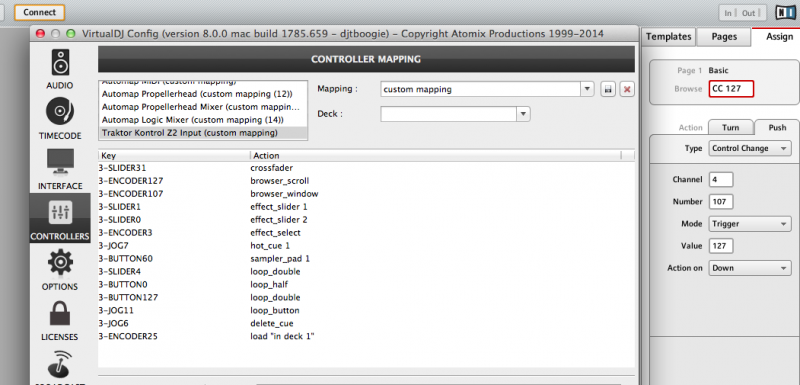Image resolution: width=800 pixels, height=385 pixels.
Task: Open the Licenses padlock icon
Action: tap(60, 313)
